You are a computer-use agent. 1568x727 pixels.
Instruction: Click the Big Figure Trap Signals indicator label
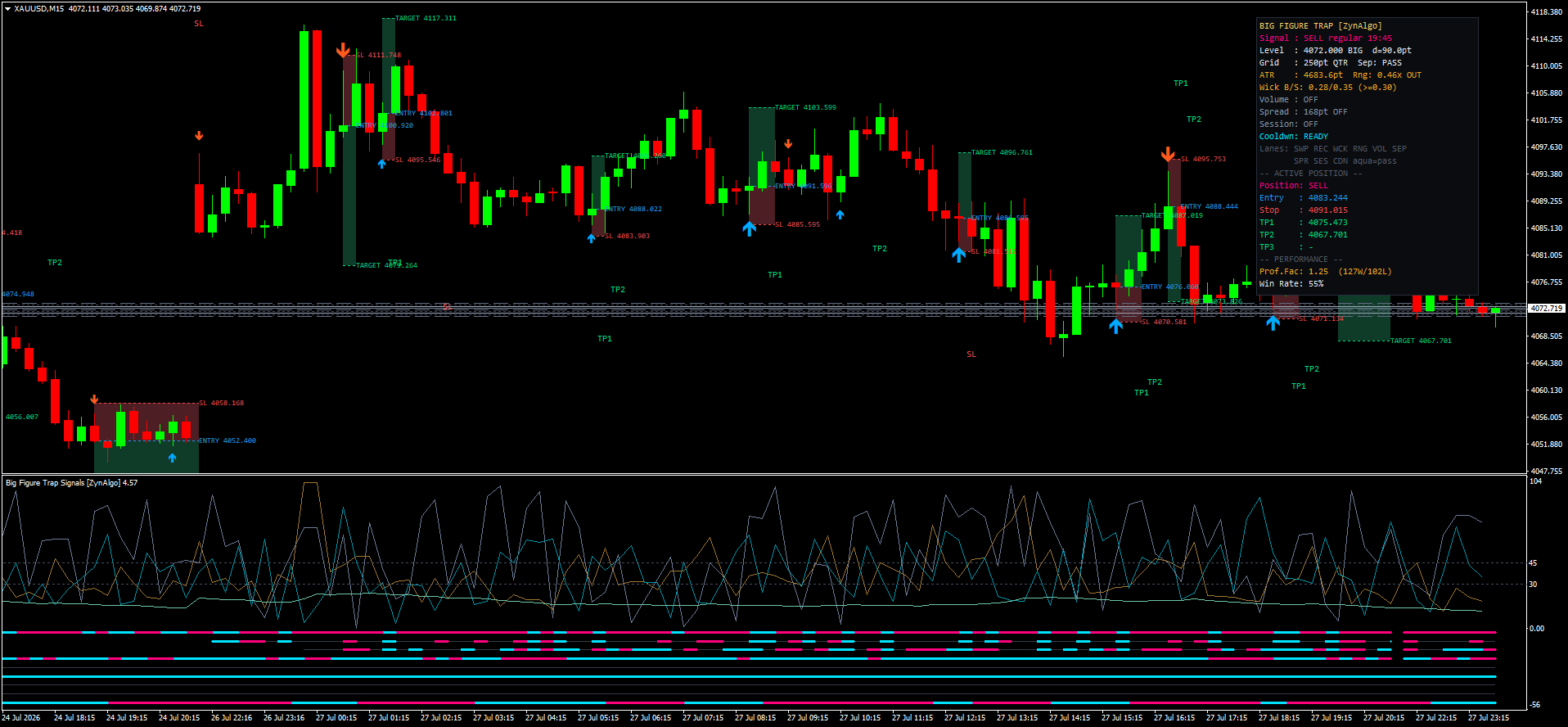coord(71,483)
